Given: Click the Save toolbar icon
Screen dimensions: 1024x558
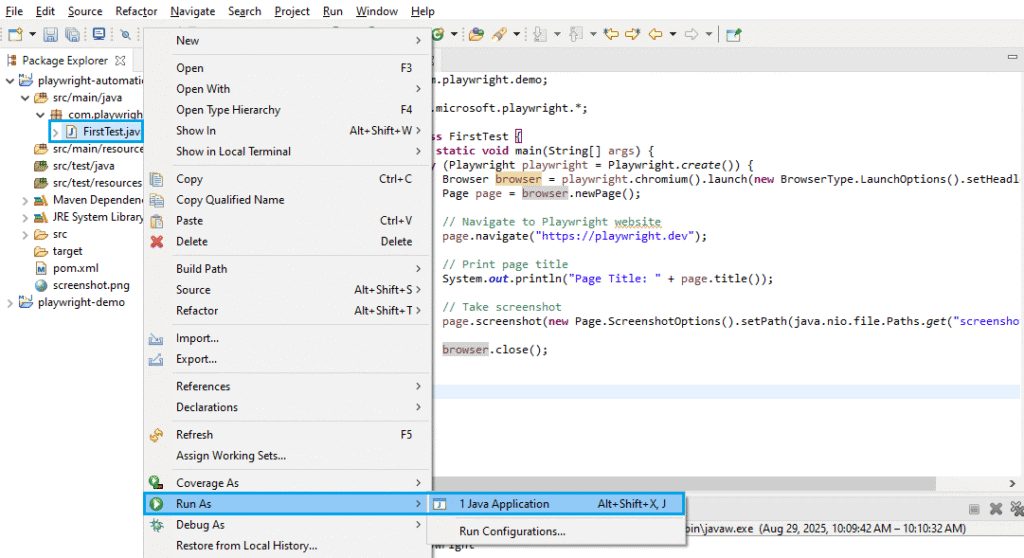Looking at the screenshot, I should (50, 34).
